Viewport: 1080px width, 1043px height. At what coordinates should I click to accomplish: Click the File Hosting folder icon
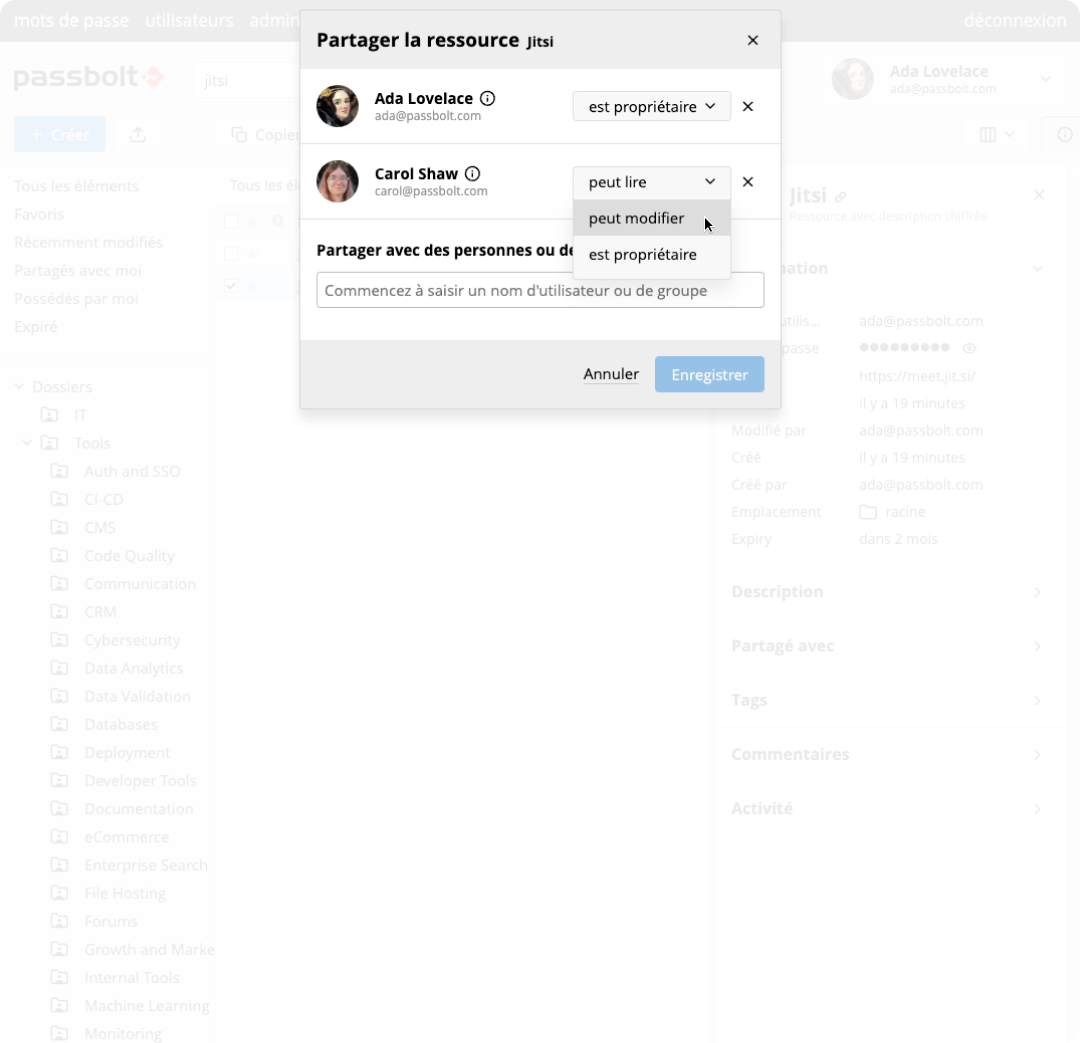coord(59,894)
